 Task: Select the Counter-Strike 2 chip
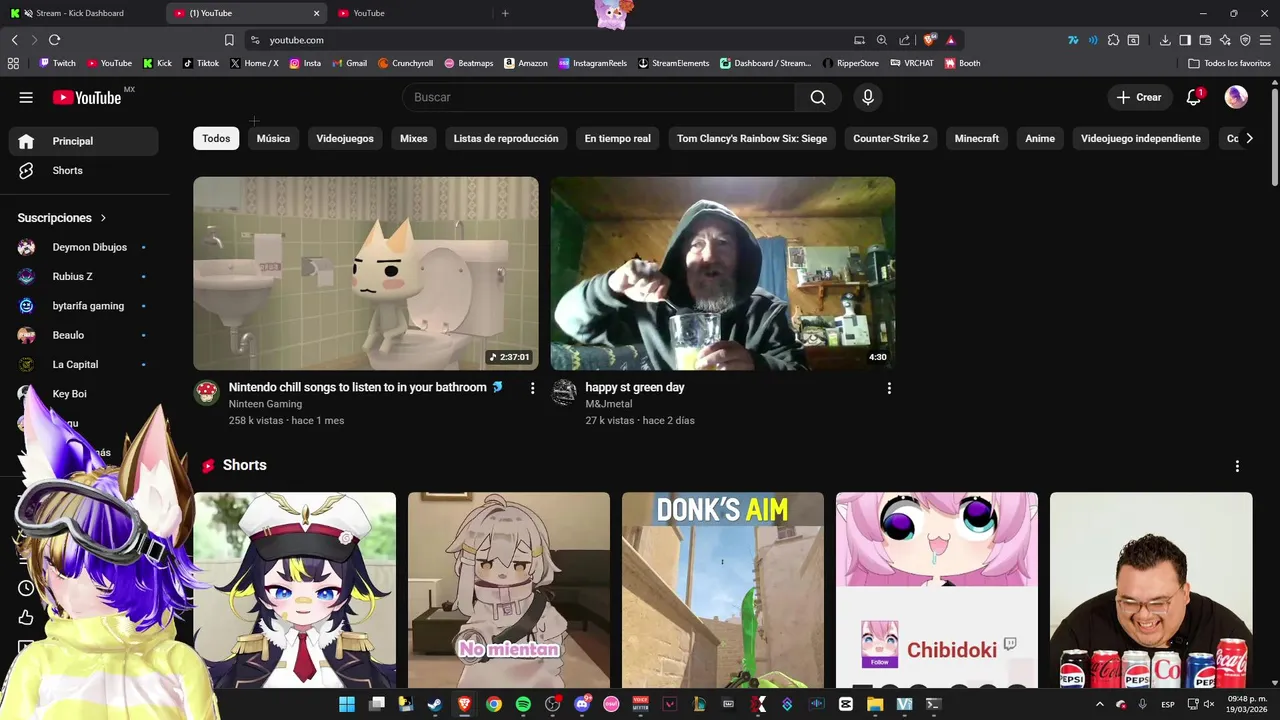pos(891,139)
